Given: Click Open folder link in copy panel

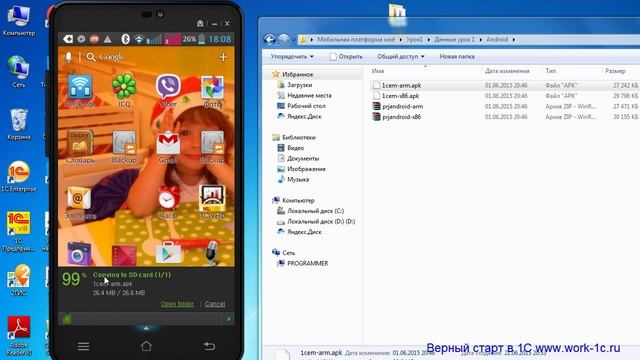Looking at the screenshot, I should [177, 304].
